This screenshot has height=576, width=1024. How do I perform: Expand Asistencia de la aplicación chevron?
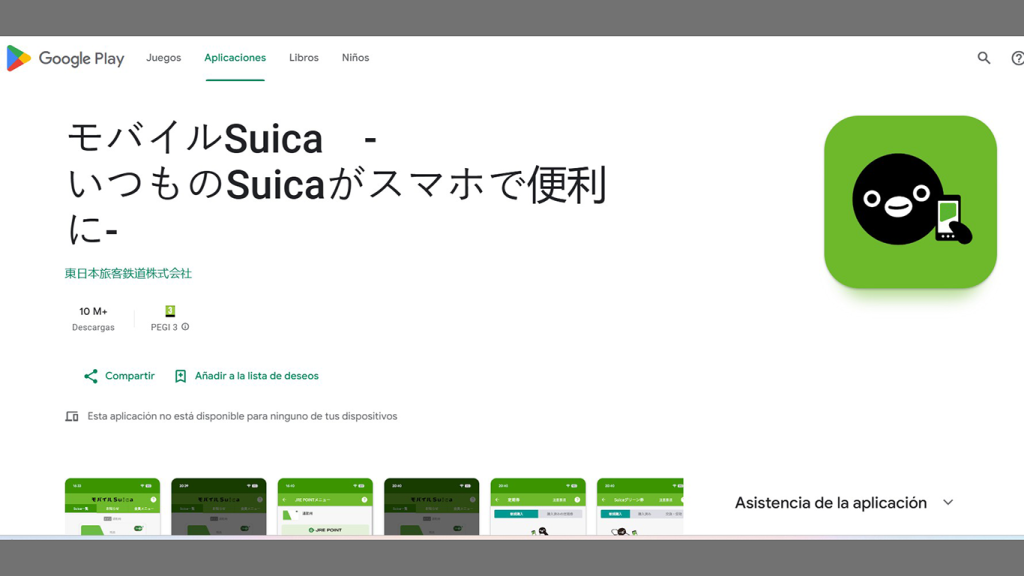pyautogui.click(x=948, y=502)
